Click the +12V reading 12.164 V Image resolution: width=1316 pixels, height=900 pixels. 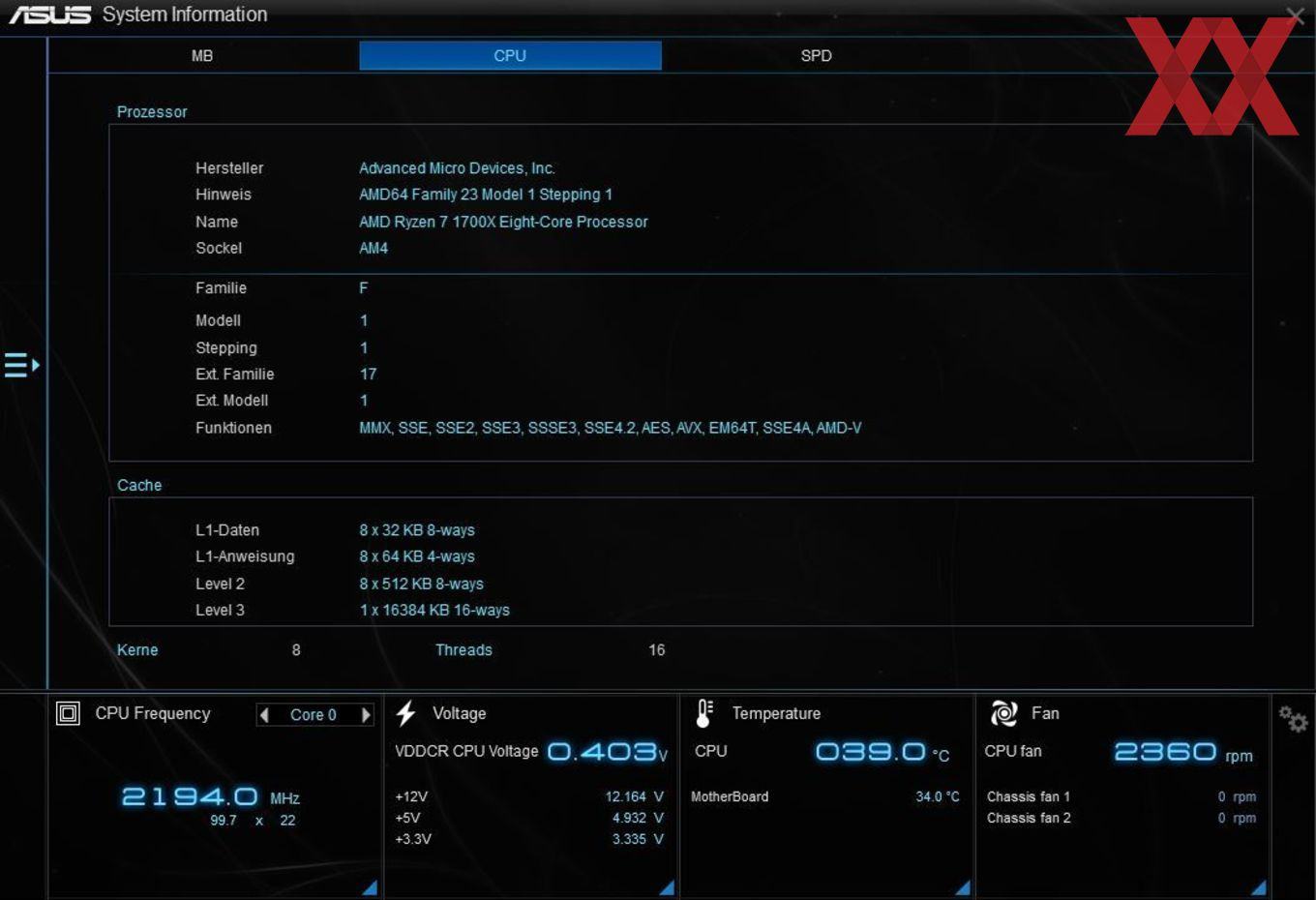coord(635,796)
